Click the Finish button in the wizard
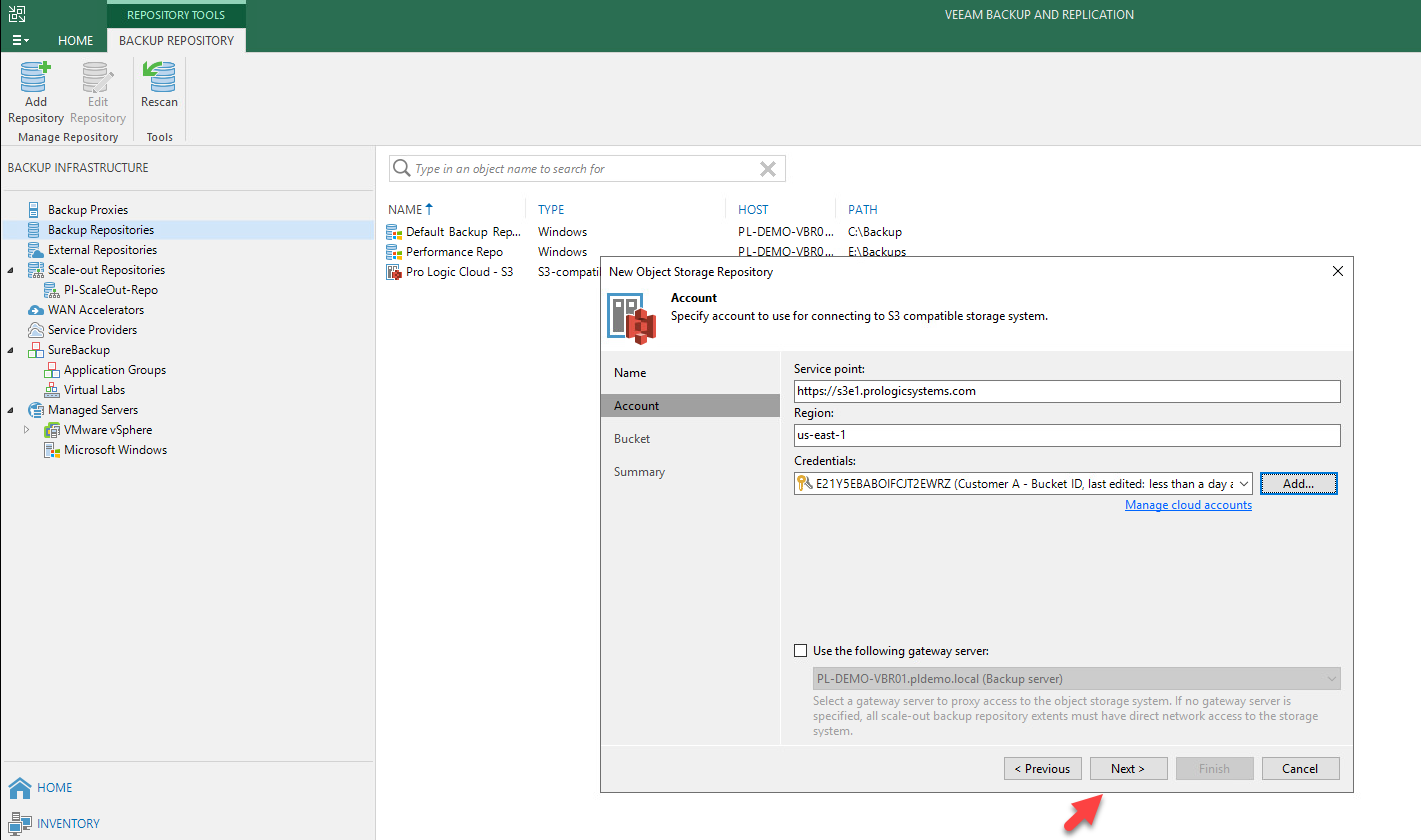 [1214, 769]
